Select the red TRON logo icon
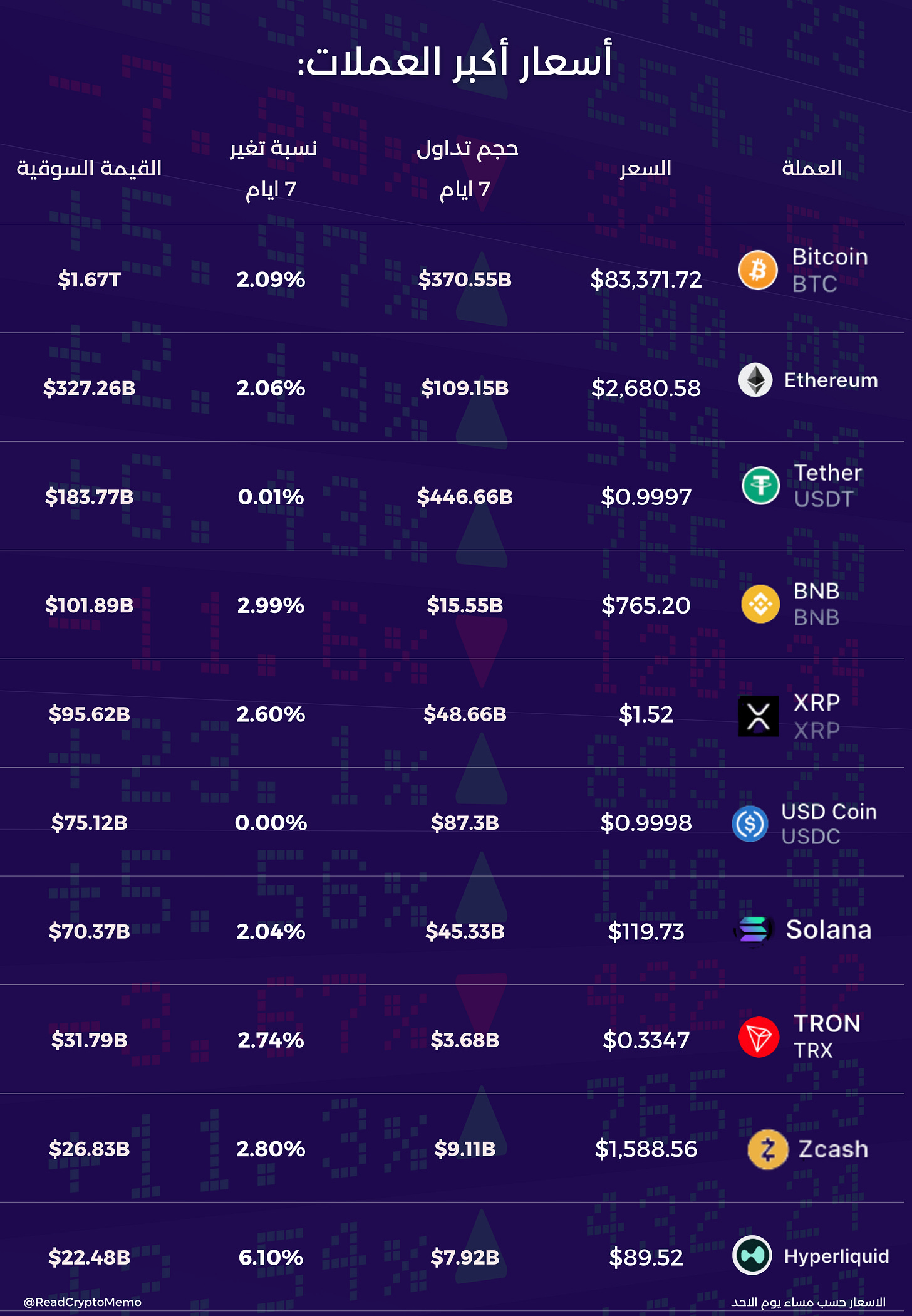This screenshot has width=912, height=1316. click(x=759, y=1037)
